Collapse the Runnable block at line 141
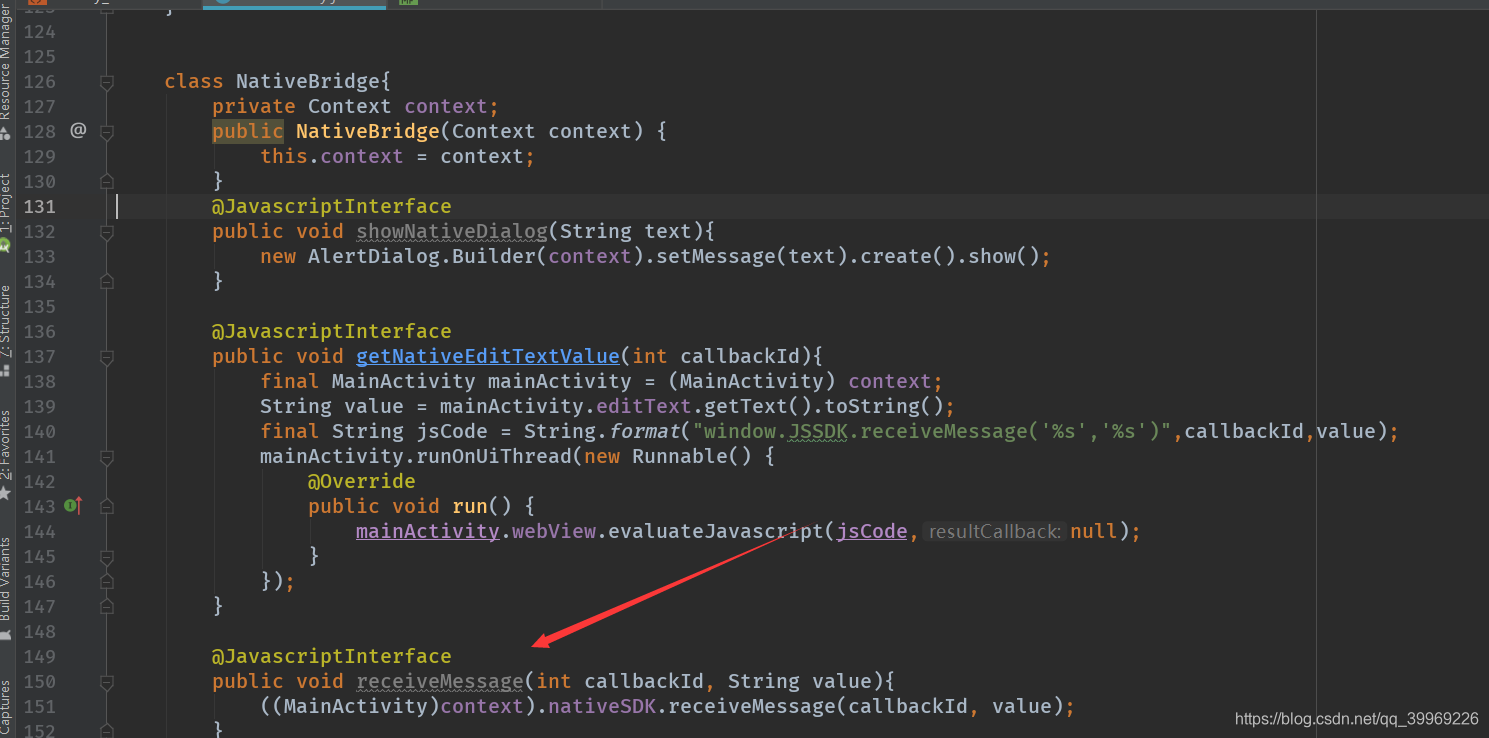 [x=107, y=457]
